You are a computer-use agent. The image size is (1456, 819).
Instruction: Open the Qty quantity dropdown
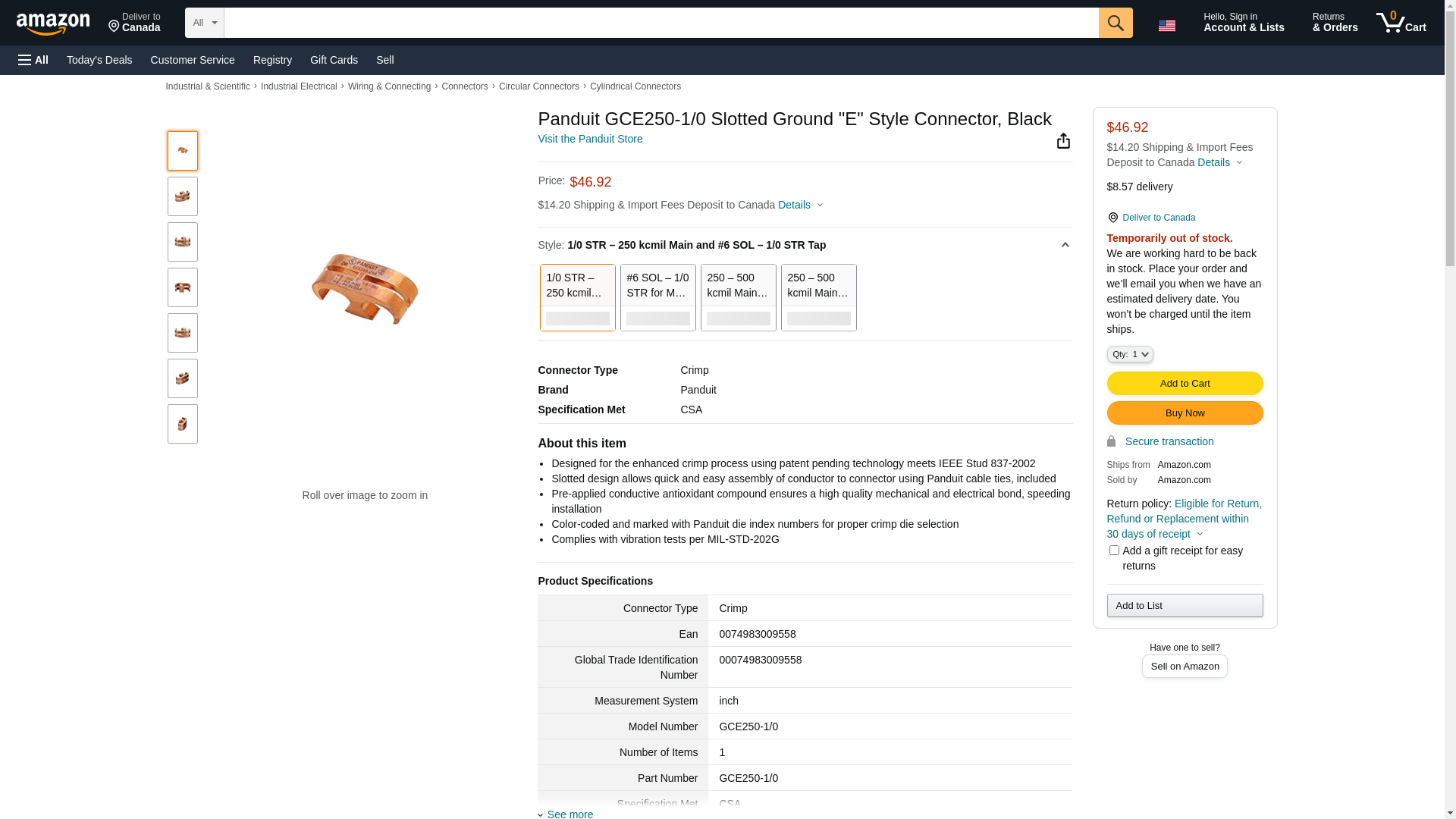point(1129,354)
